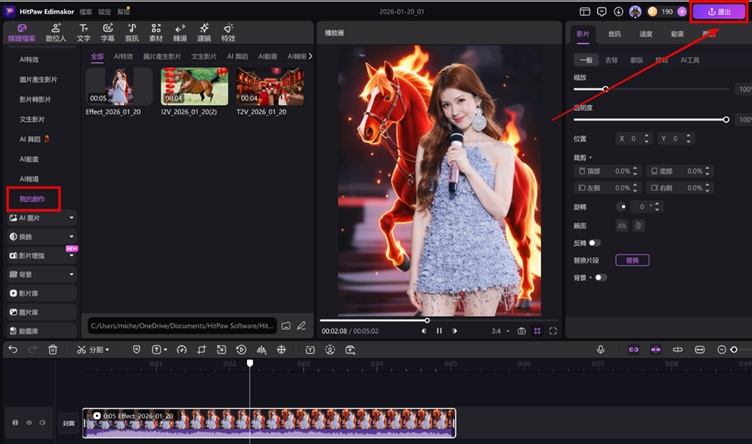Viewport: 752px width, 444px height.
Task: Open the 轉場 transitions panel
Action: pyautogui.click(x=180, y=32)
